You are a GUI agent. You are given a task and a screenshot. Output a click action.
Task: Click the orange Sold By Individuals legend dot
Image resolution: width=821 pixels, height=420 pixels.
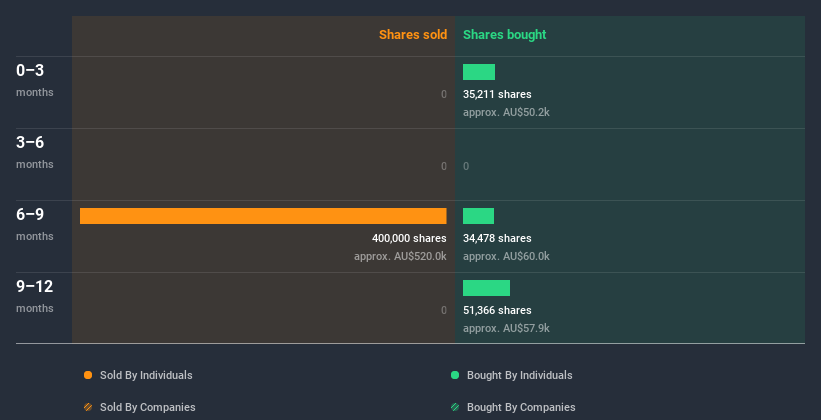point(88,375)
